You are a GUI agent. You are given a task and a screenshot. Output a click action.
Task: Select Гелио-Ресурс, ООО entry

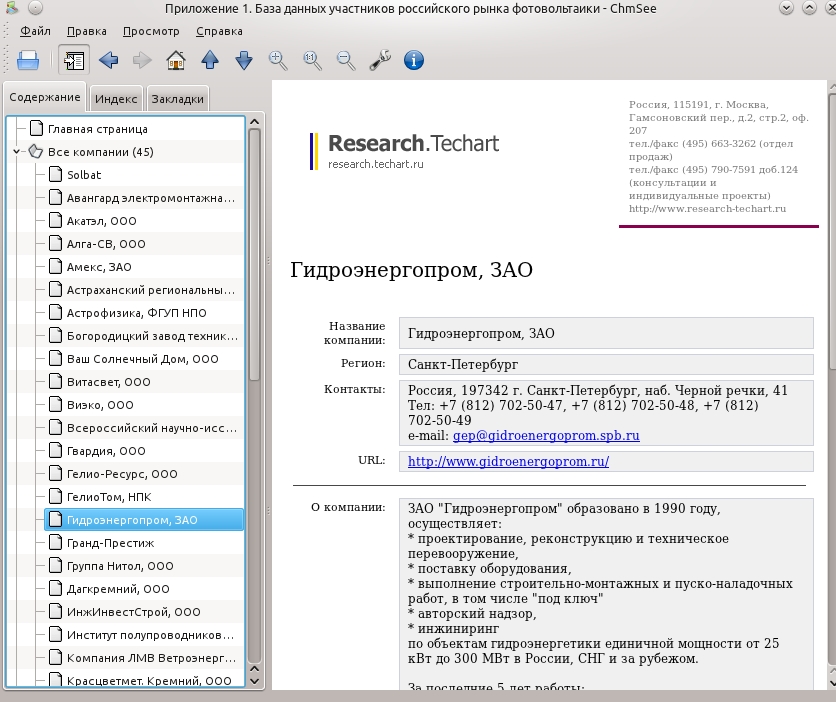point(122,473)
